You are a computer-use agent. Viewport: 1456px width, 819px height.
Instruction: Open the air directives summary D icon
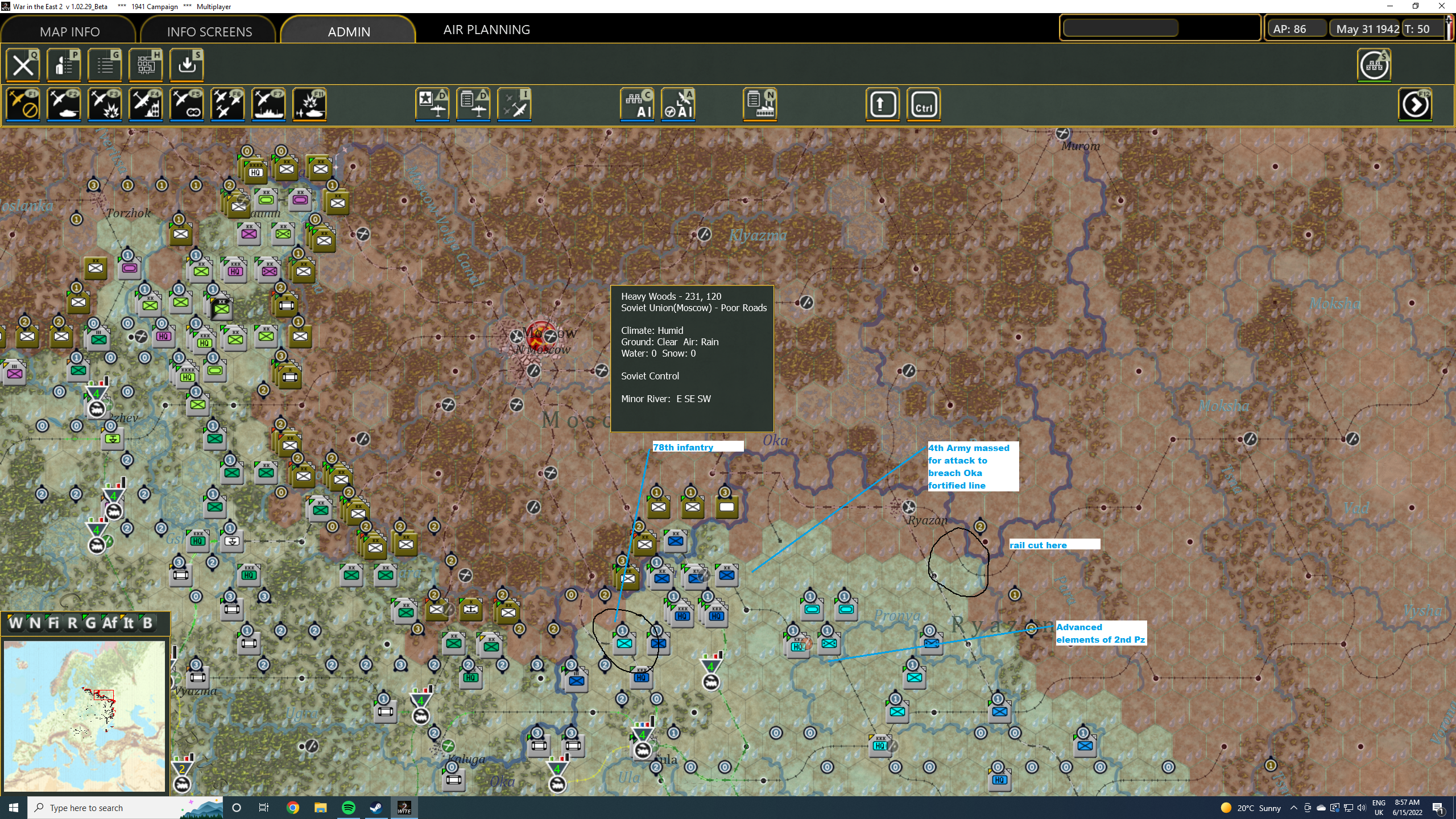click(x=474, y=105)
